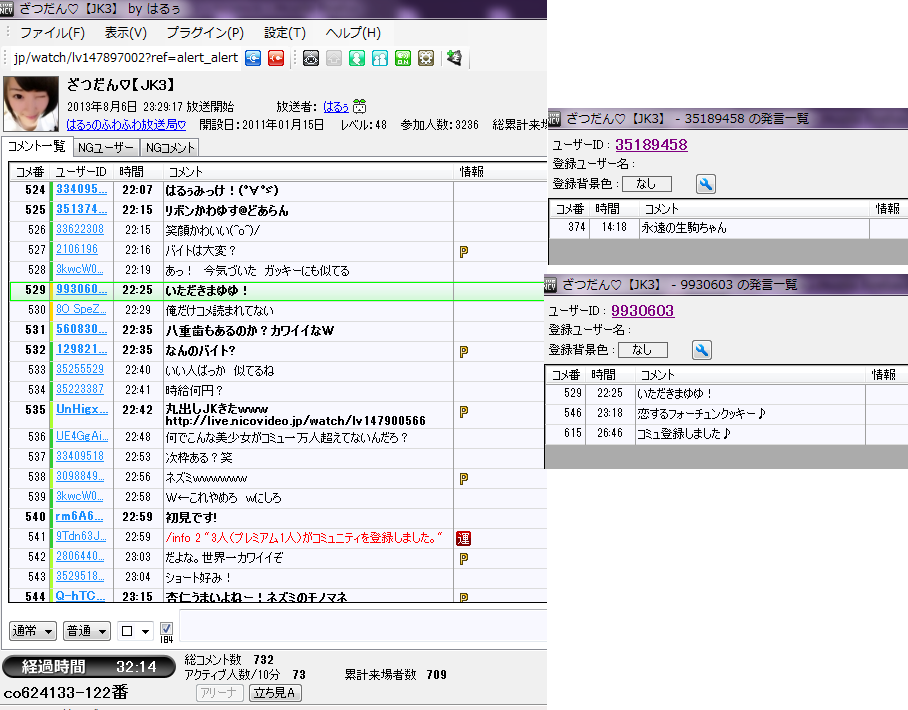The width and height of the screenshot is (908, 710).
Task: Click the P premium icon on comment 527
Action: coord(464,251)
